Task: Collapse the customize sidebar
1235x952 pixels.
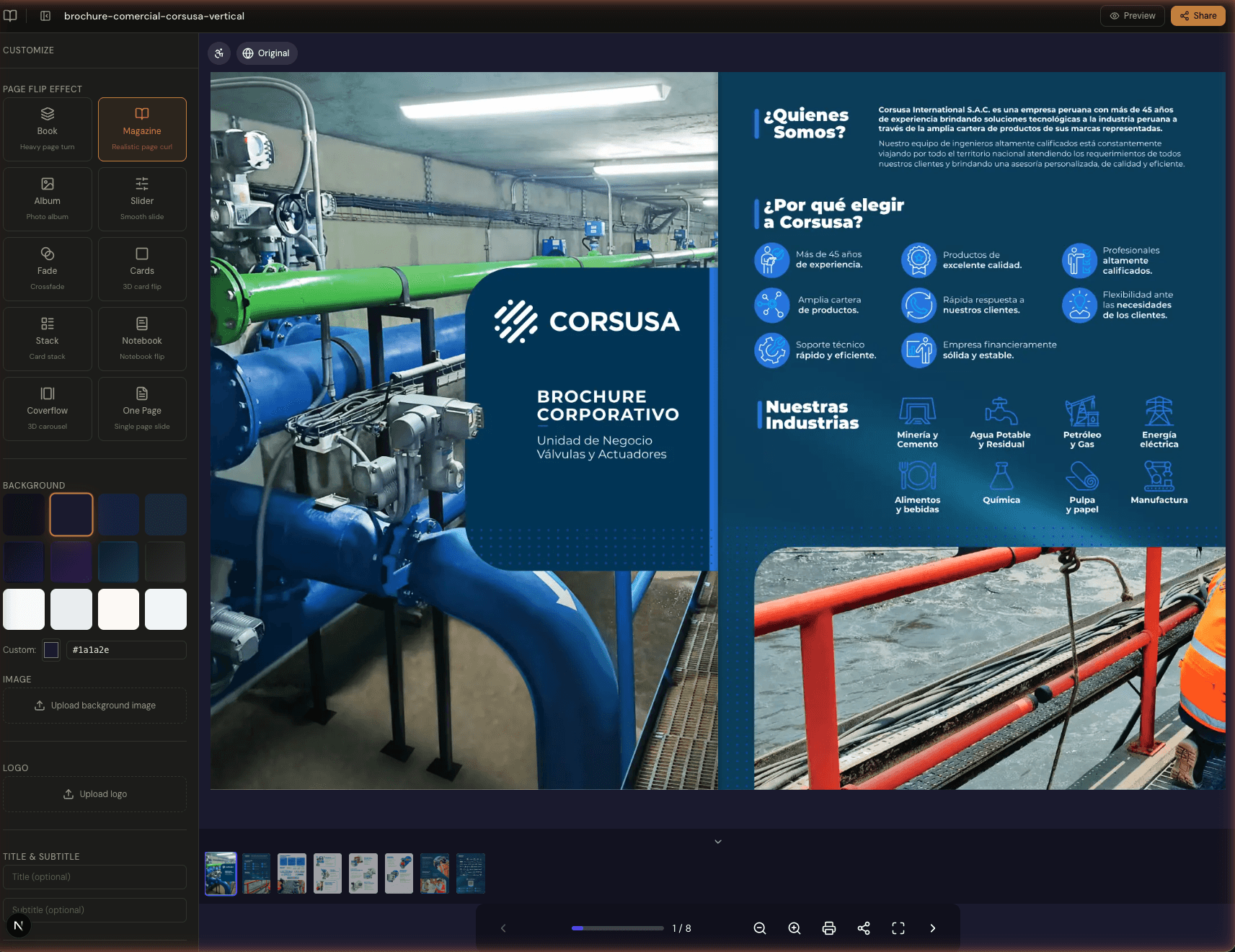Action: (x=45, y=15)
